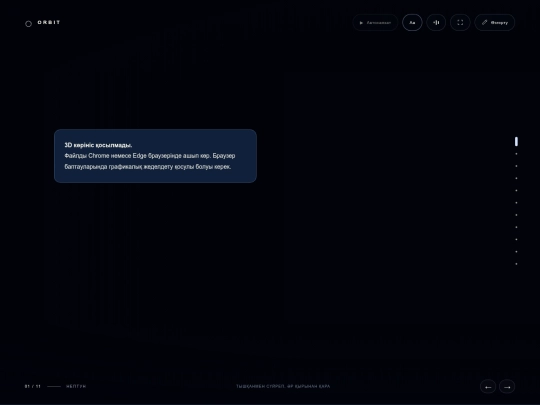Screen dimensions: 540x405
Task: Enter fullscreen with the corners icon
Action: [x=460, y=23]
